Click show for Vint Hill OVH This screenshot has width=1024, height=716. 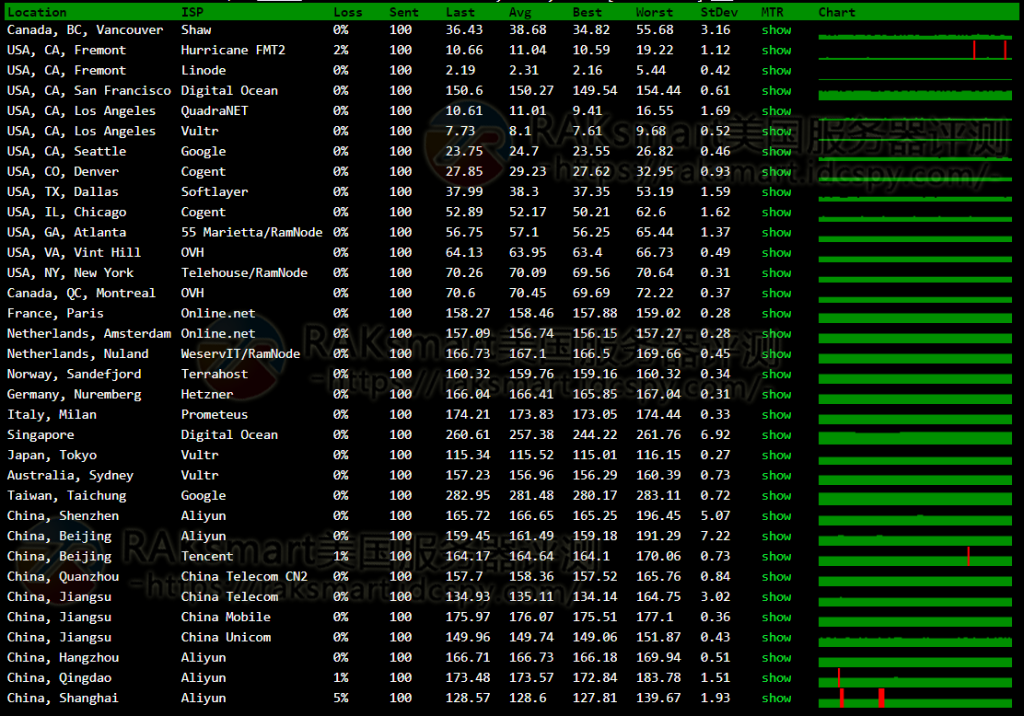(x=776, y=253)
